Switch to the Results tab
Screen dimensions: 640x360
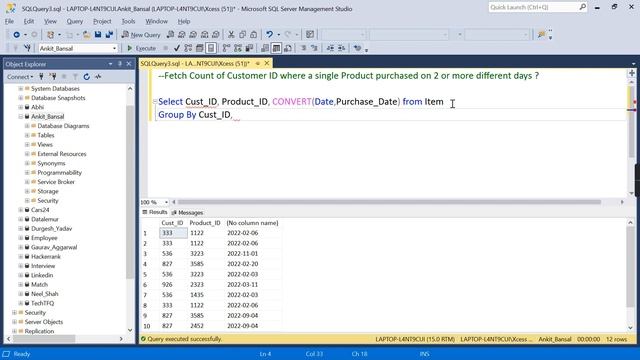coord(155,212)
